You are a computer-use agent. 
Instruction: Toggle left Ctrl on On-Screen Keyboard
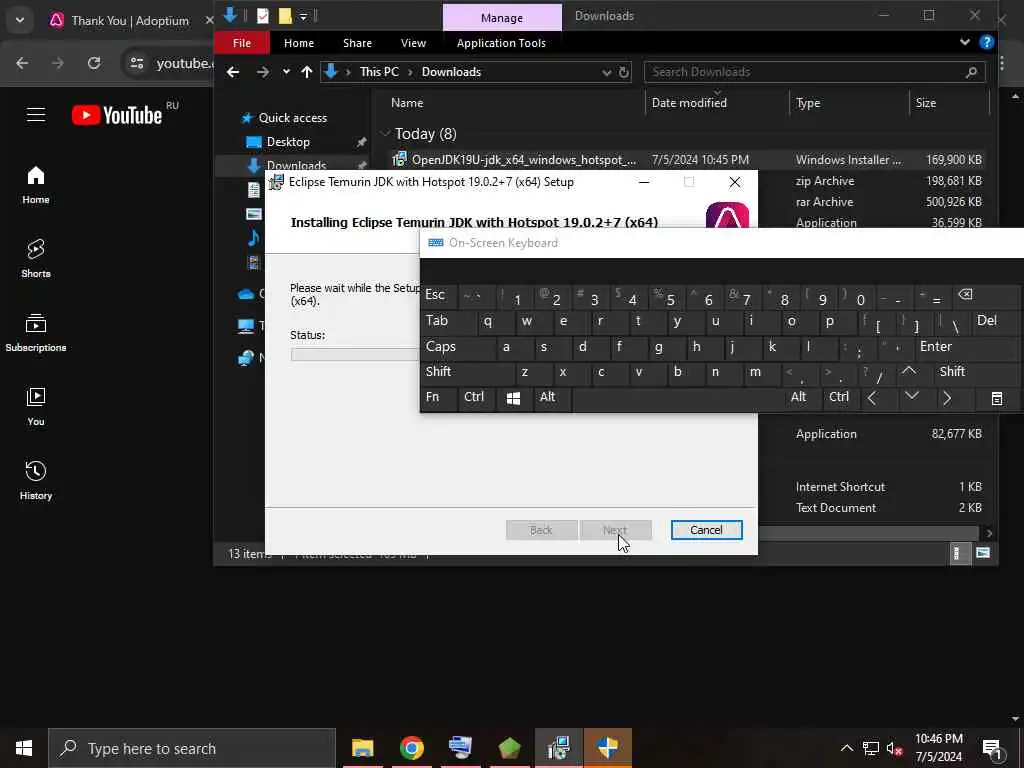pos(477,397)
